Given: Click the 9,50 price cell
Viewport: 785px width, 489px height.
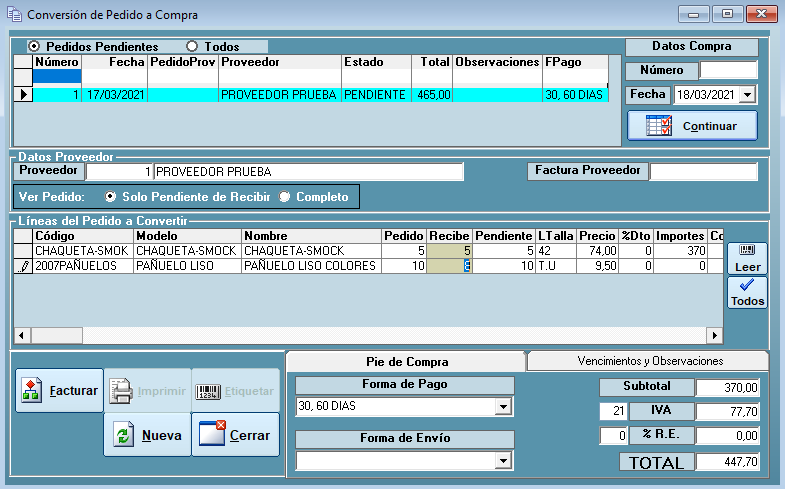Looking at the screenshot, I should pos(597,266).
